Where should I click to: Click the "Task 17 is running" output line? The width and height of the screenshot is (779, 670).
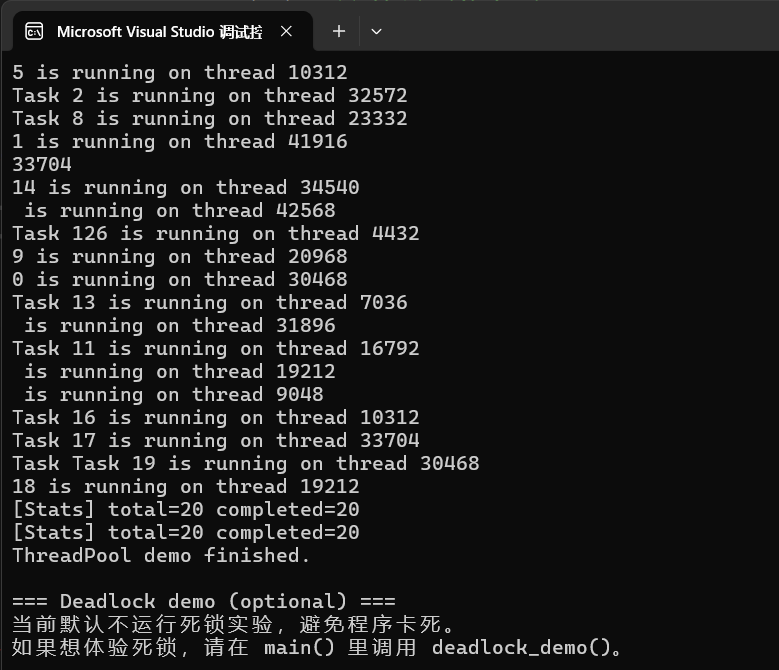click(215, 440)
